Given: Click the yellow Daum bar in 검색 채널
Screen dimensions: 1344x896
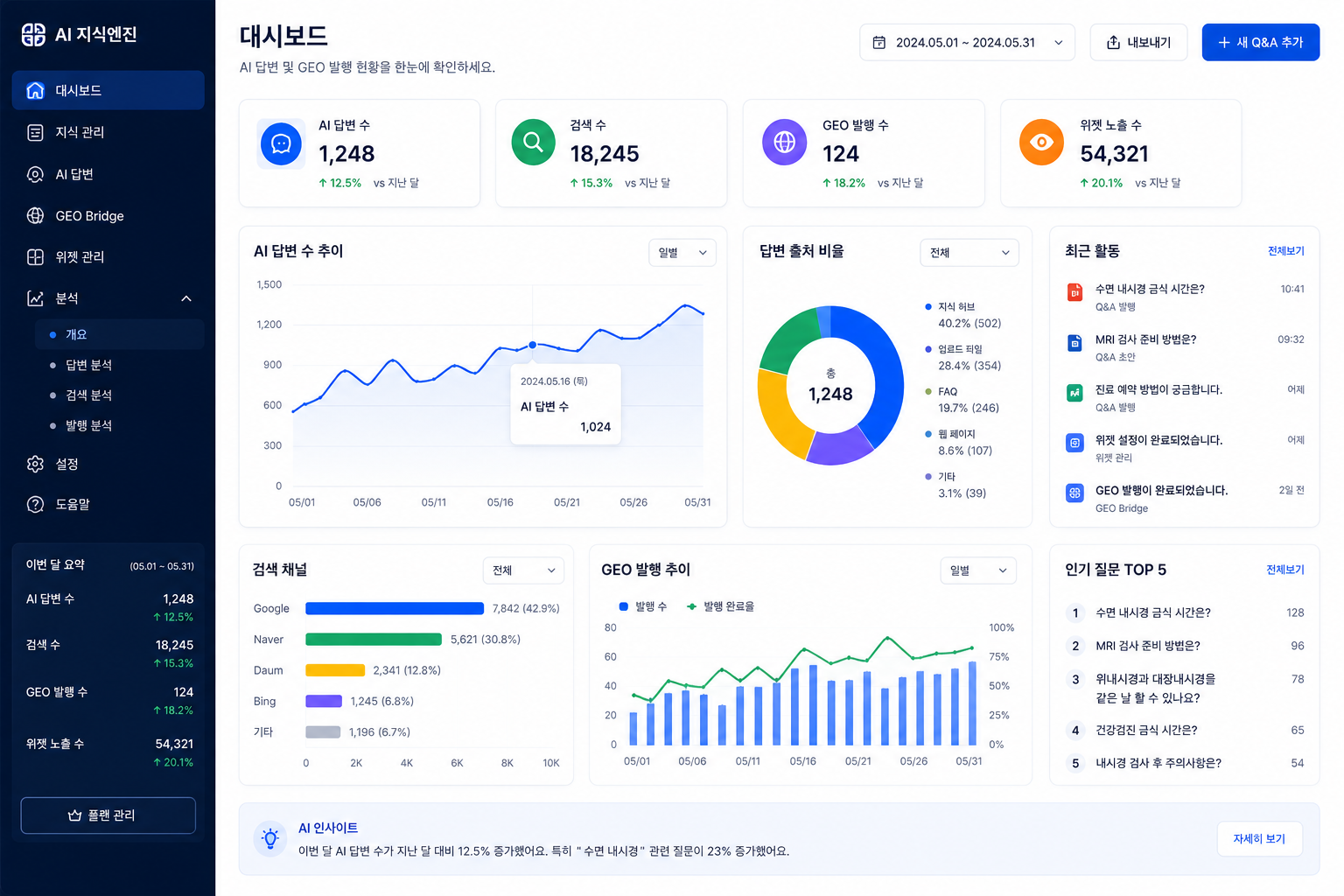Looking at the screenshot, I should [x=335, y=670].
